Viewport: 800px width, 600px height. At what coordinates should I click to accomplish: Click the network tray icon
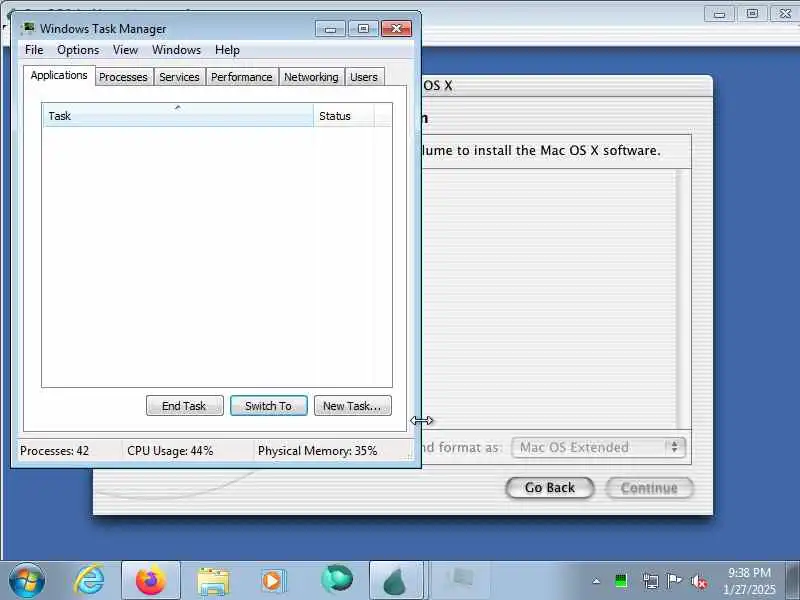click(x=651, y=581)
